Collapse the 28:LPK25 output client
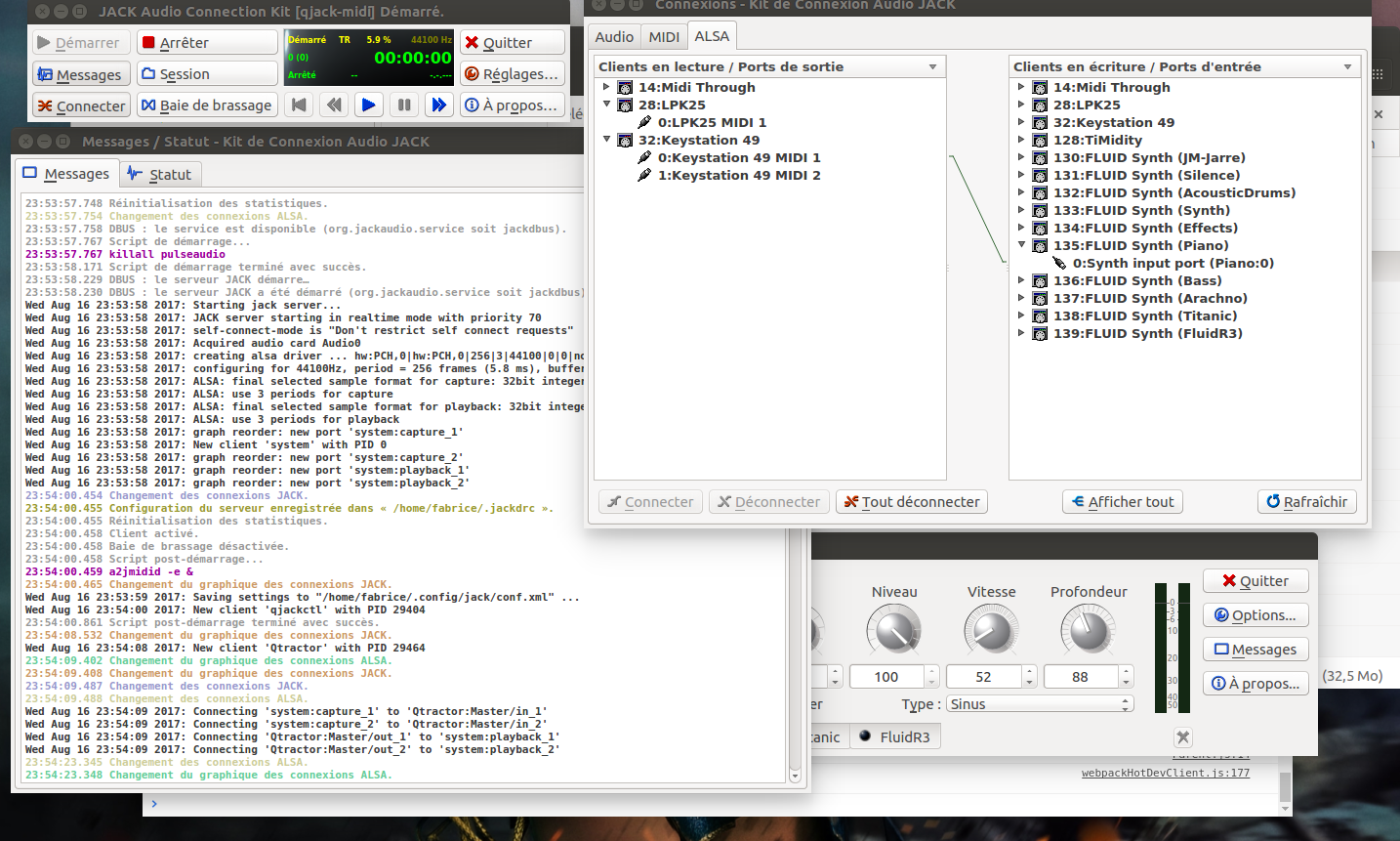This screenshot has width=1400, height=841. pos(607,105)
